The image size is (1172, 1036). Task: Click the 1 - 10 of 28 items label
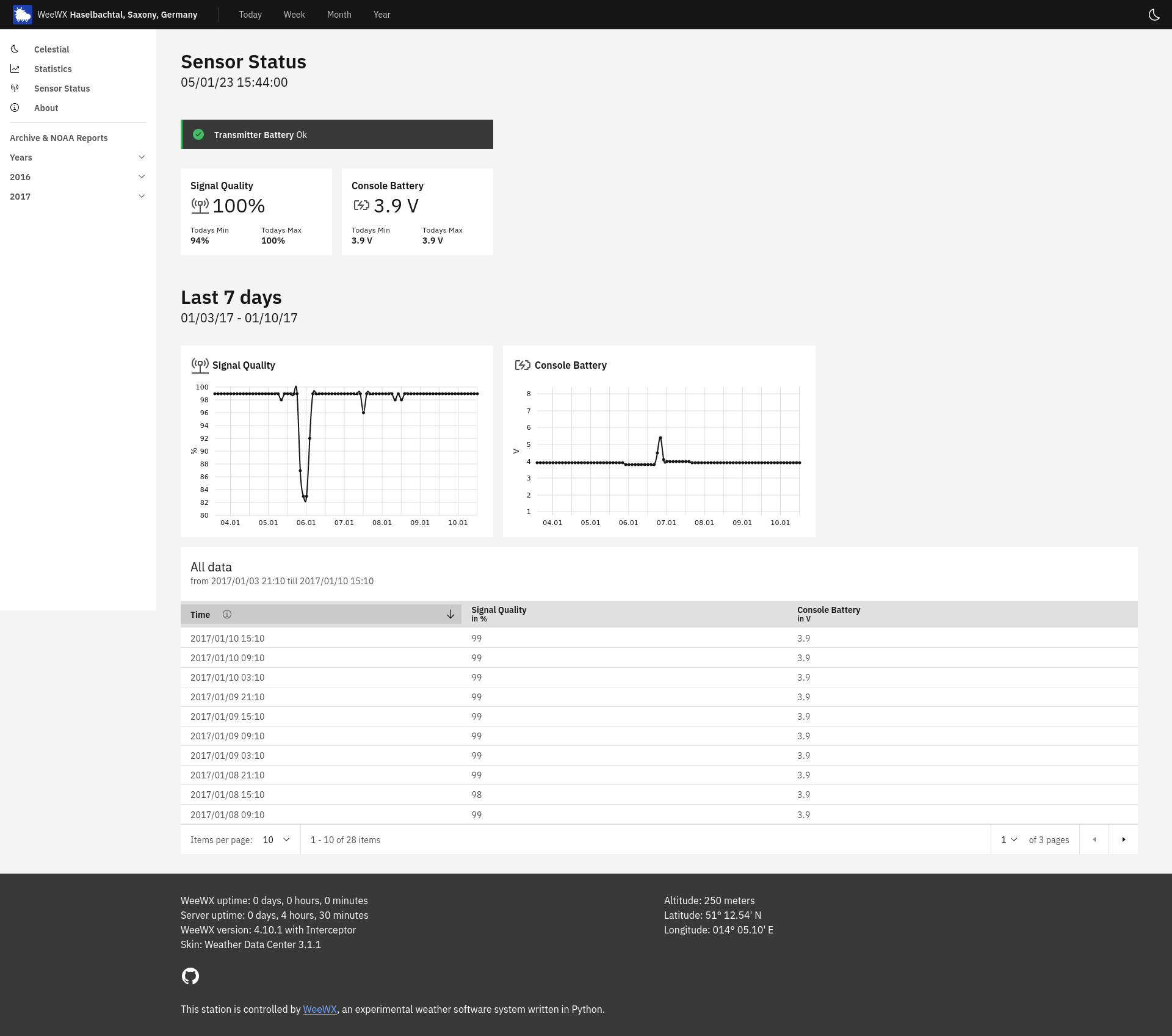tap(345, 840)
